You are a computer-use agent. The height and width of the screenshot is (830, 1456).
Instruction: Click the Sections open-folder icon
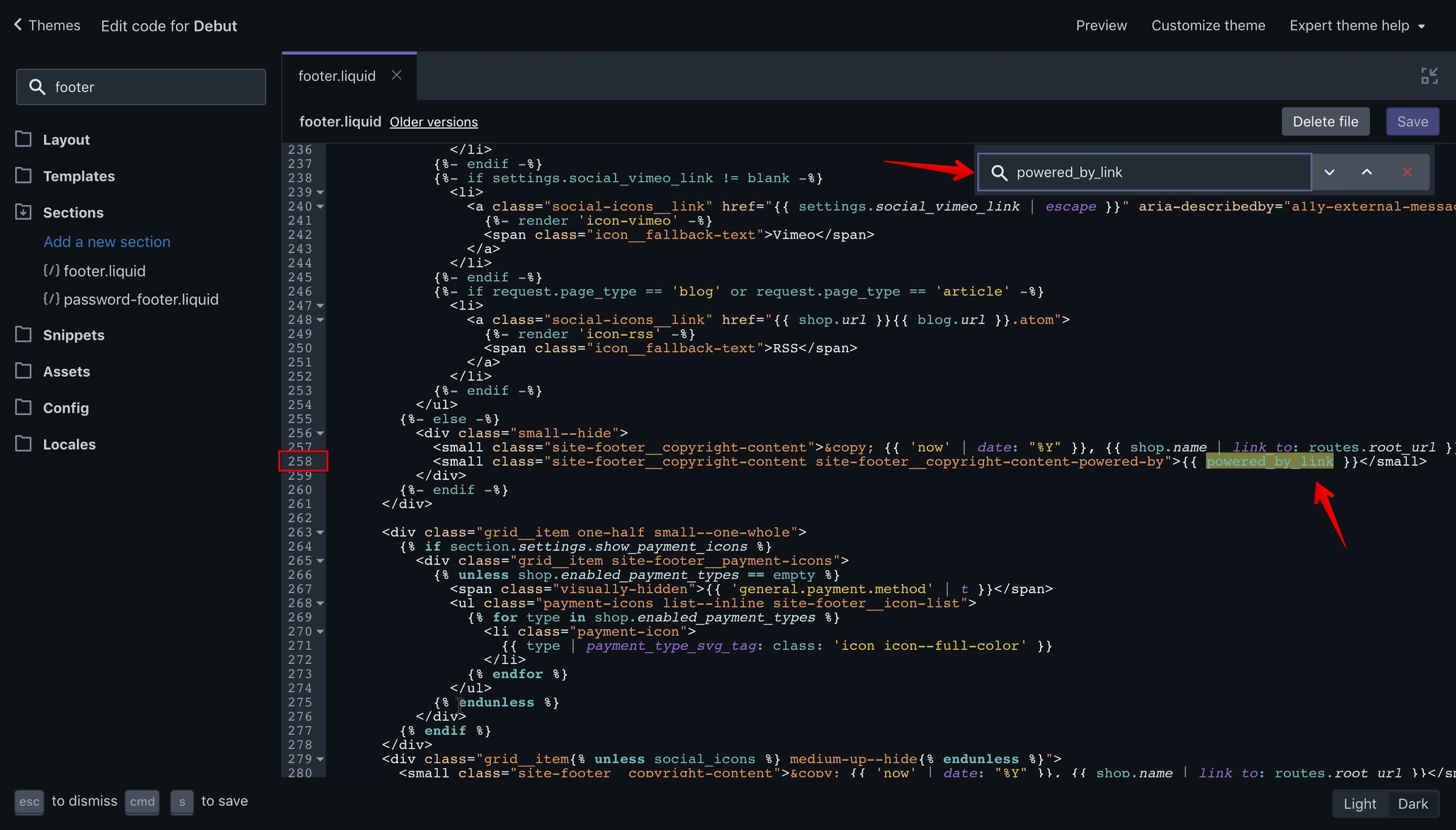click(23, 211)
